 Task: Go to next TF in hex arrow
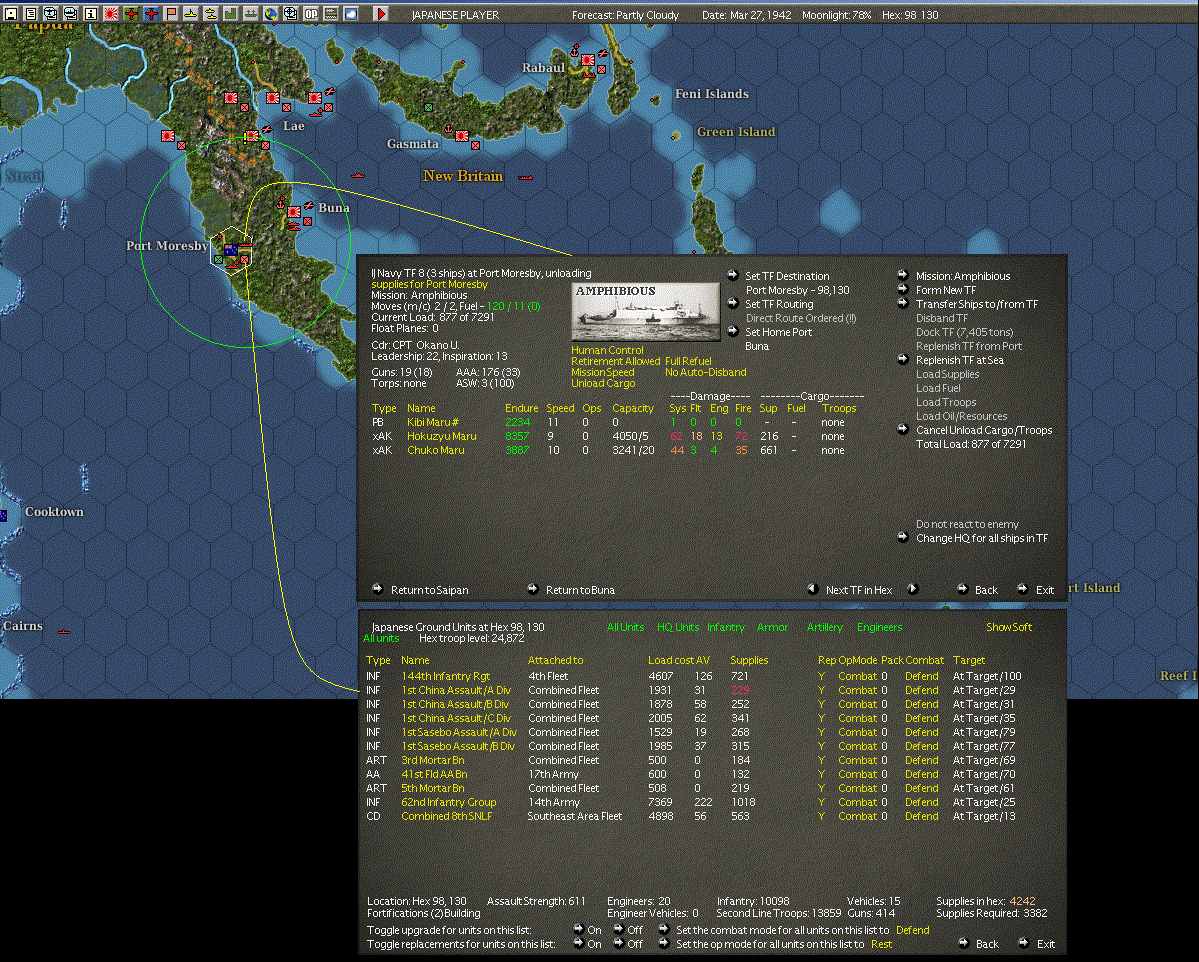pyautogui.click(x=912, y=589)
